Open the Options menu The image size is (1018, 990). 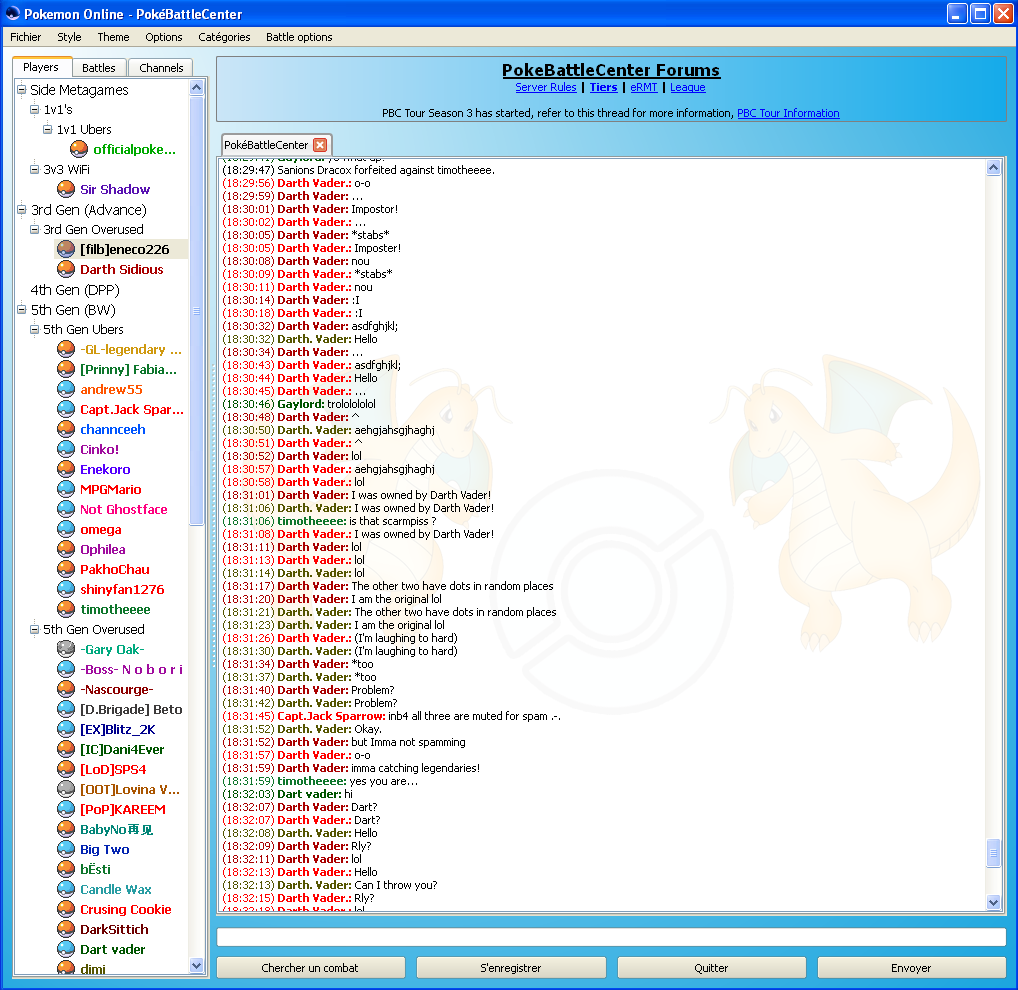(x=164, y=37)
